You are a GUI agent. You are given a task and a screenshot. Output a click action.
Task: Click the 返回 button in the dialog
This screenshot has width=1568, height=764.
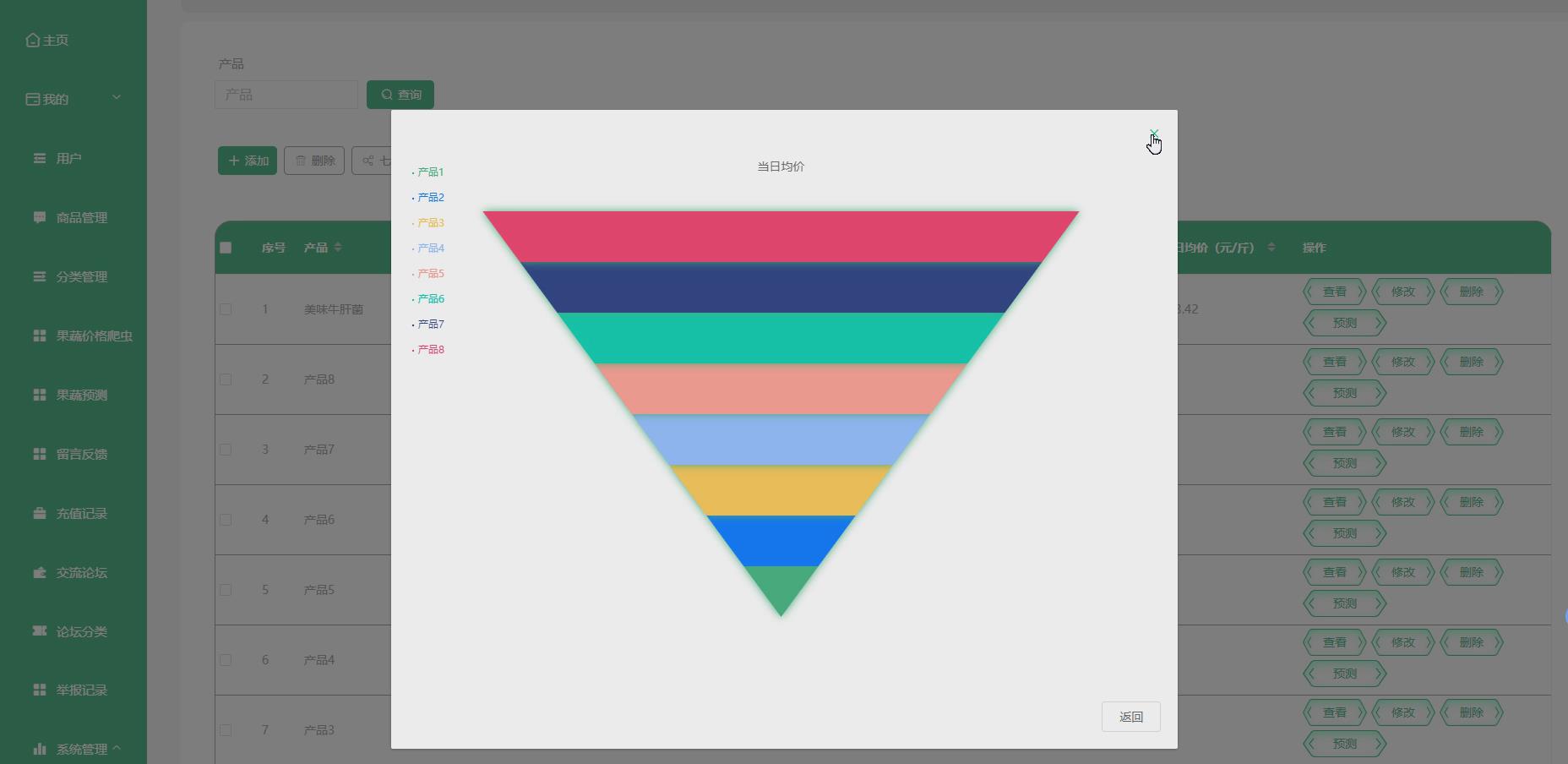pos(1130,717)
